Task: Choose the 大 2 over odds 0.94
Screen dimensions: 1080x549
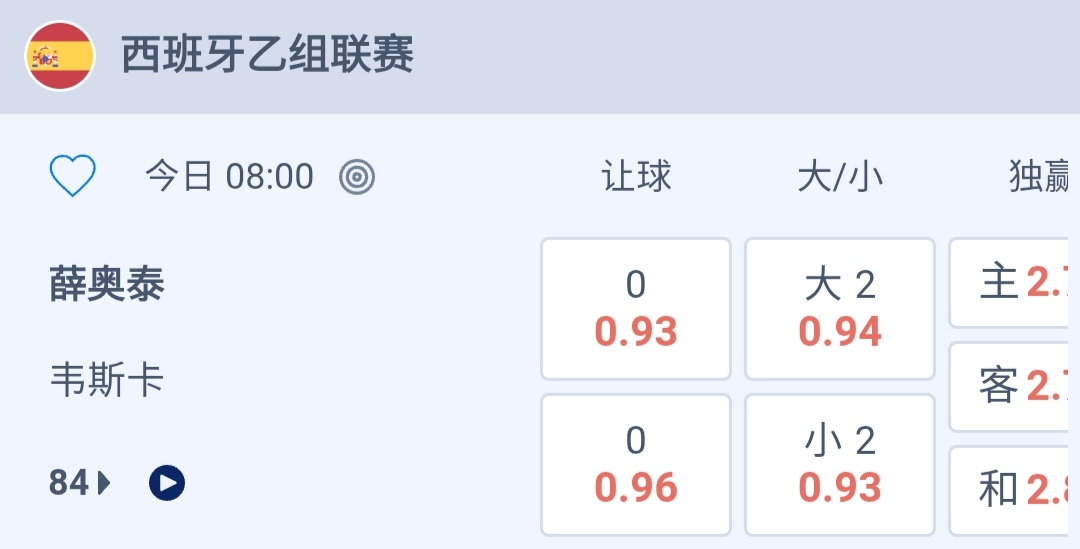Action: point(840,309)
